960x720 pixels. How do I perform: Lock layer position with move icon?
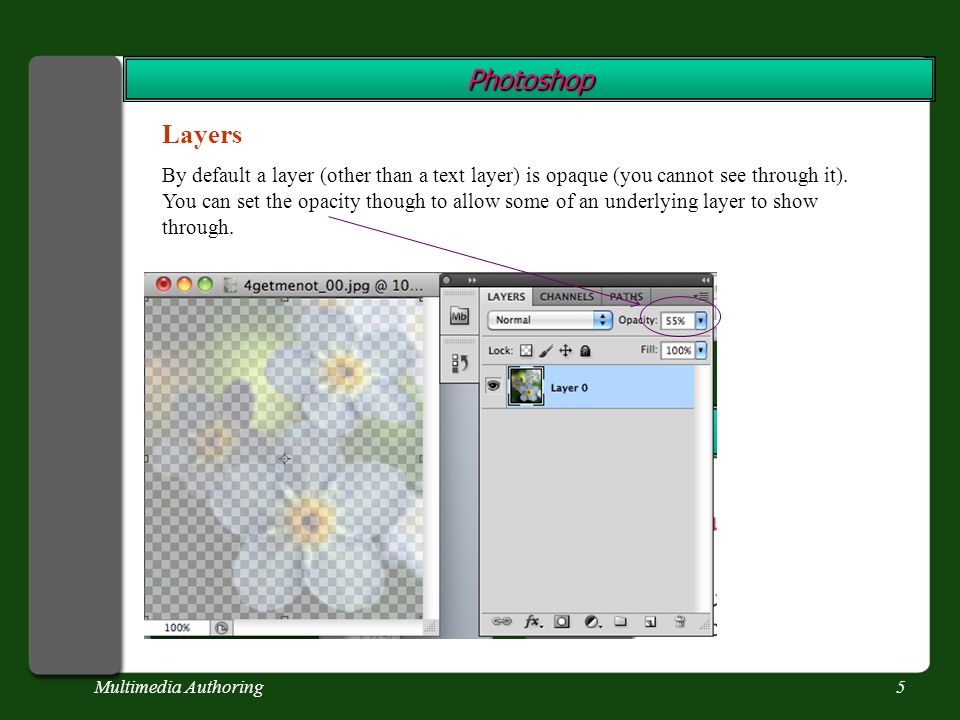[566, 350]
